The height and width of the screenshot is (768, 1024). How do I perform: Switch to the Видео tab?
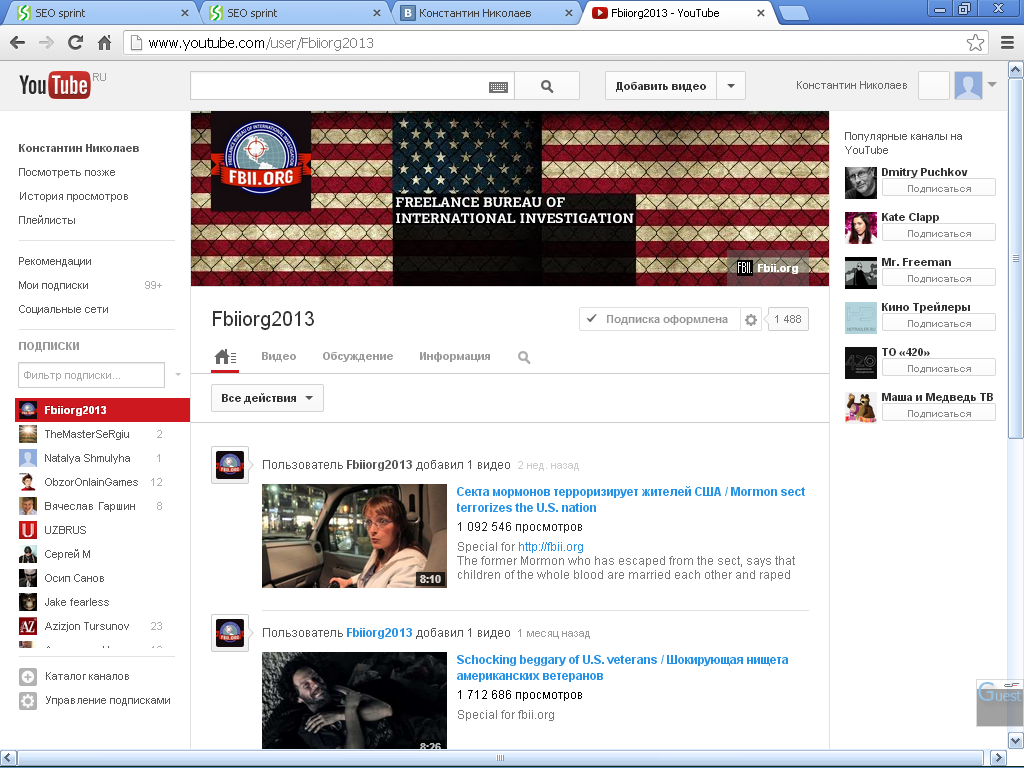tap(279, 357)
